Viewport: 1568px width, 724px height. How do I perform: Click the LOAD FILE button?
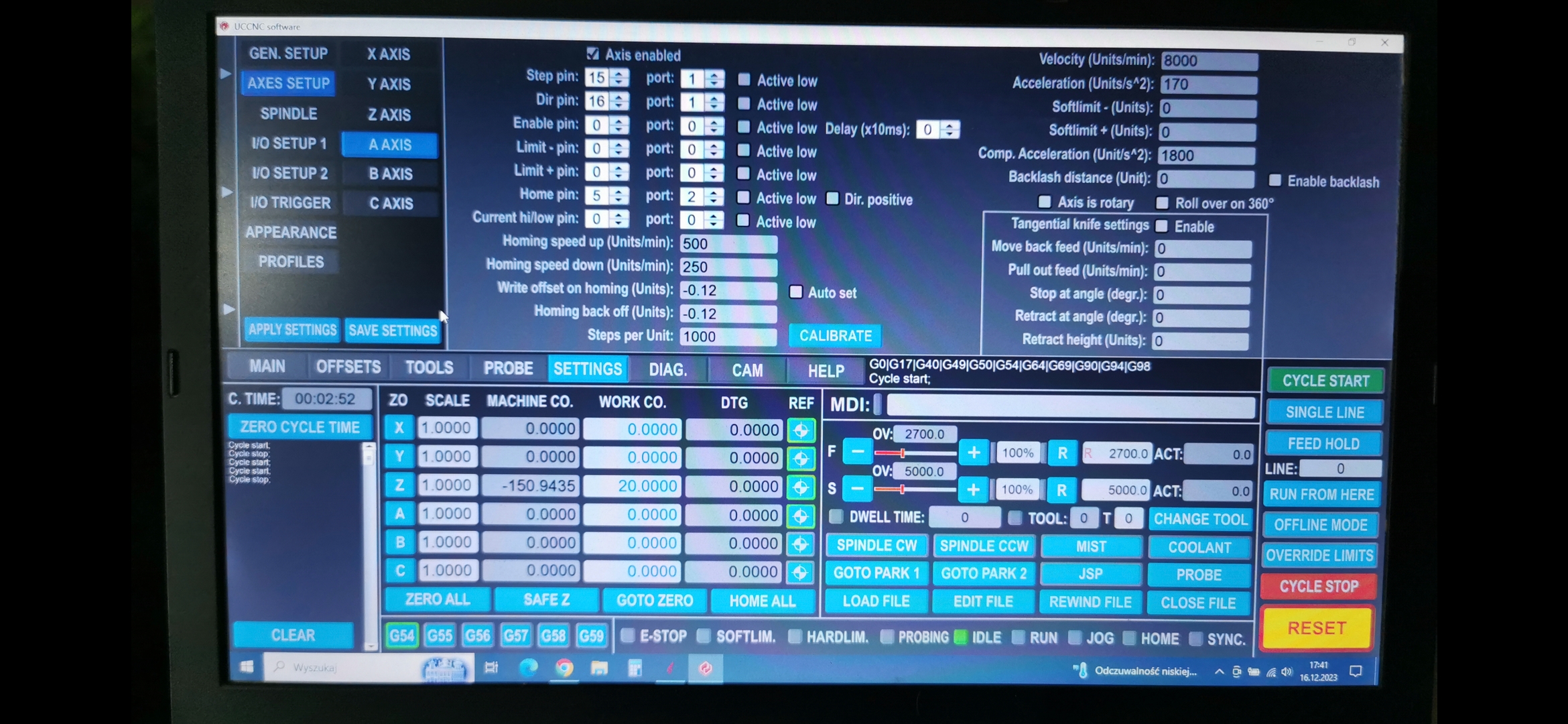point(876,601)
